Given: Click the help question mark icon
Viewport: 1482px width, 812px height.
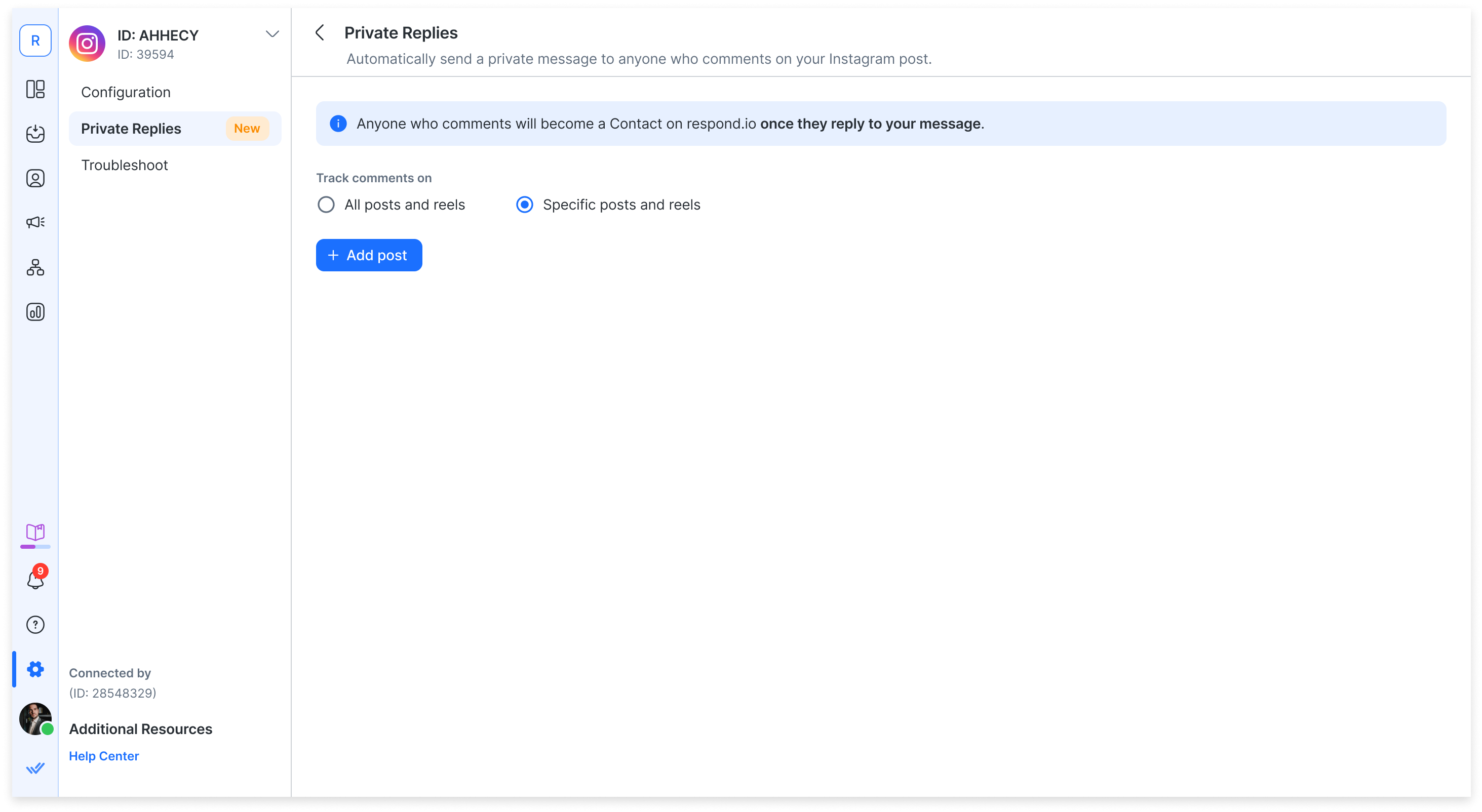Looking at the screenshot, I should tap(35, 625).
